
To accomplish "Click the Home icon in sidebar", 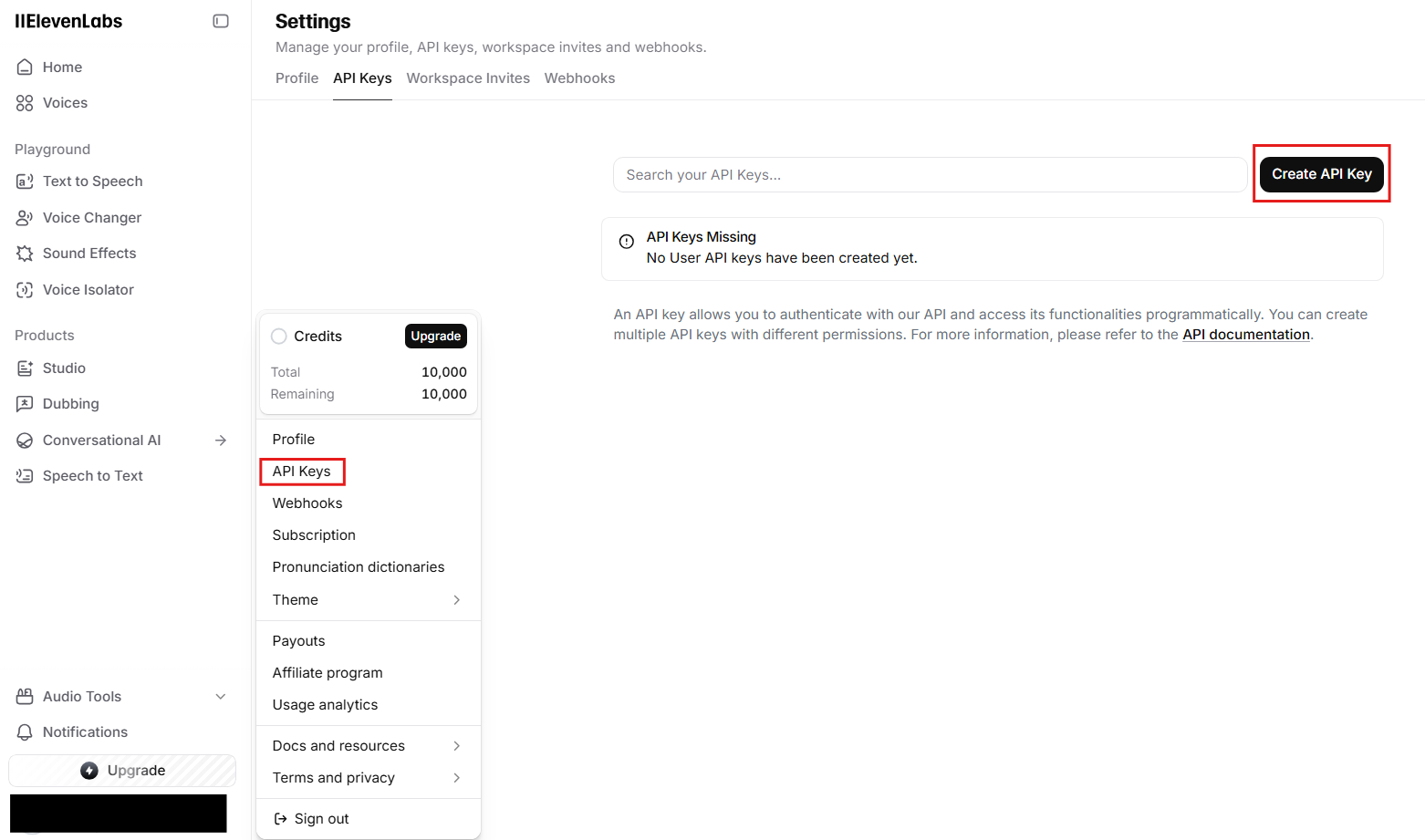I will click(25, 67).
